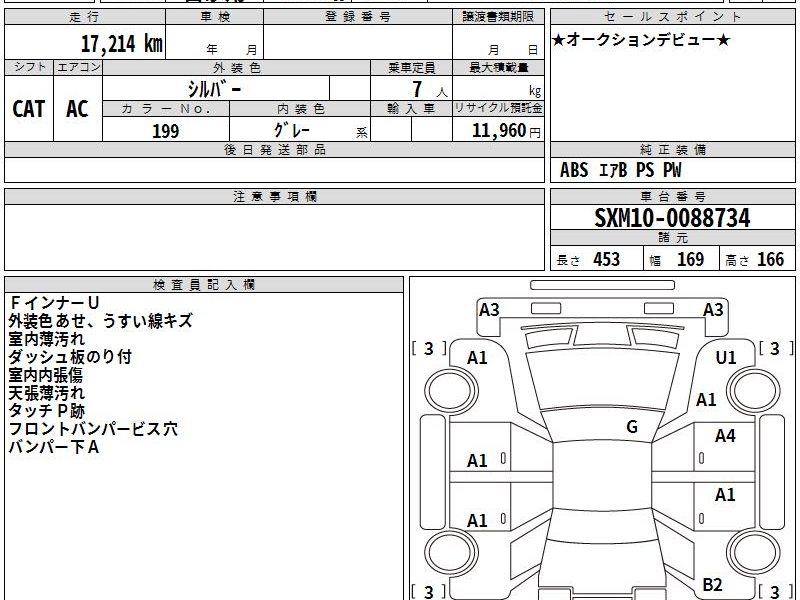Click the note 外装色あせ、うすい線キズ
The height and width of the screenshot is (600, 800).
pos(101,321)
